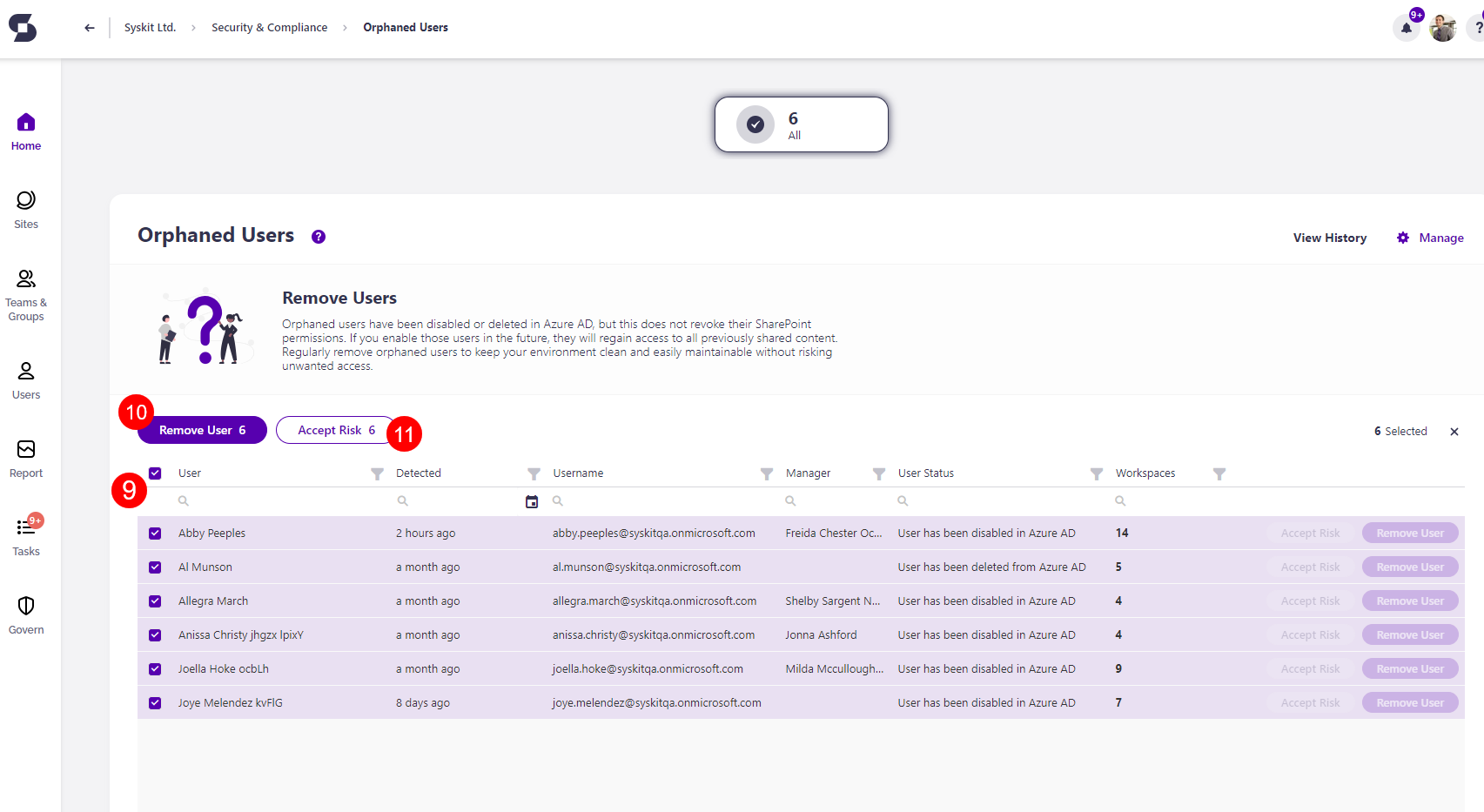This screenshot has height=812, width=1484.
Task: Open the date picker in the Detected filter
Action: (x=531, y=501)
